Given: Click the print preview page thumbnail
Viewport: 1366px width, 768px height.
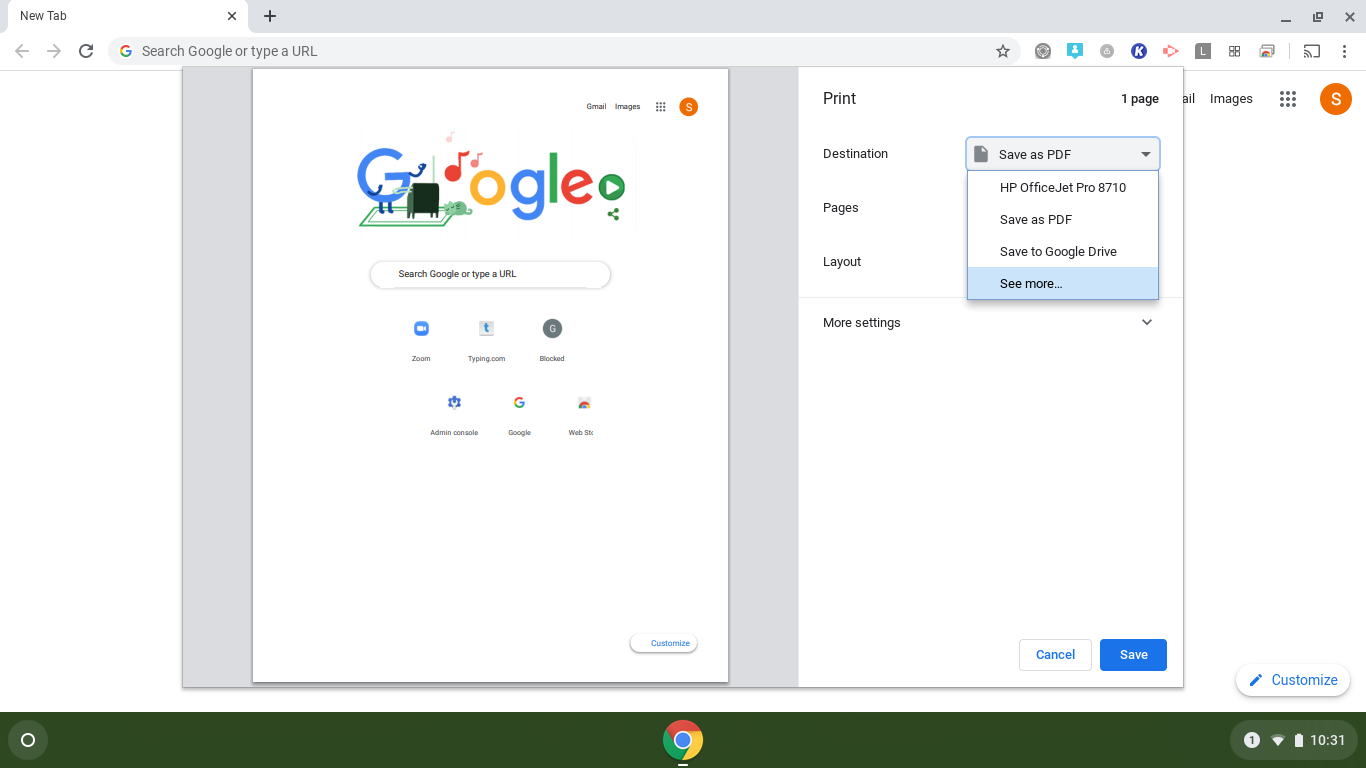Looking at the screenshot, I should pyautogui.click(x=490, y=375).
